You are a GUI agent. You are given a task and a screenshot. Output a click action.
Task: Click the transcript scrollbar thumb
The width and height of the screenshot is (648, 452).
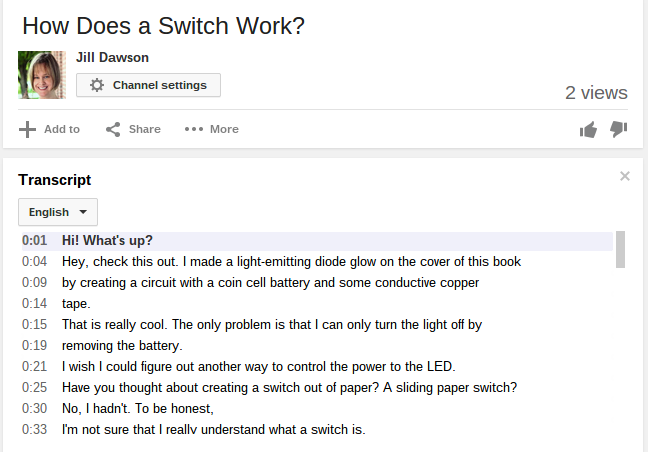tap(620, 250)
